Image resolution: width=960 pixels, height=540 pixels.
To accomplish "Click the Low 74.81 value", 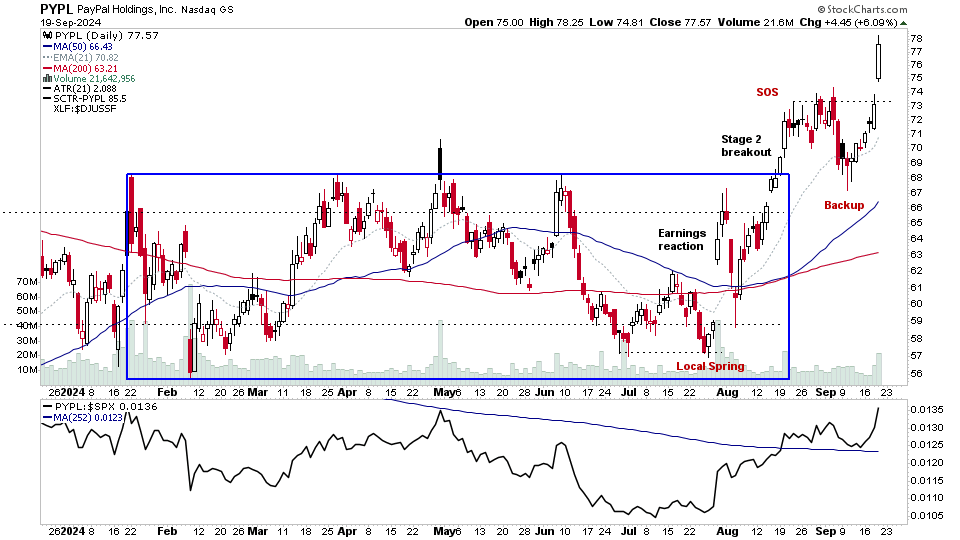I will click(616, 23).
